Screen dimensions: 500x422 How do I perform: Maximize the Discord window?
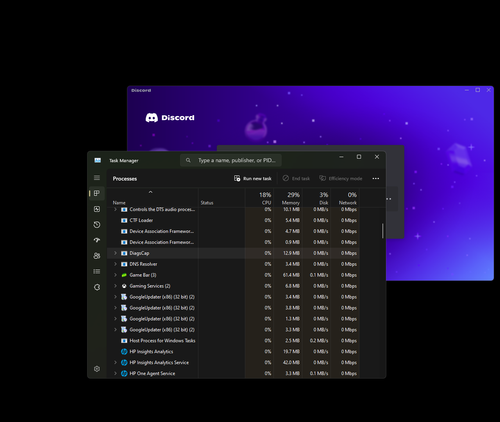coord(478,90)
